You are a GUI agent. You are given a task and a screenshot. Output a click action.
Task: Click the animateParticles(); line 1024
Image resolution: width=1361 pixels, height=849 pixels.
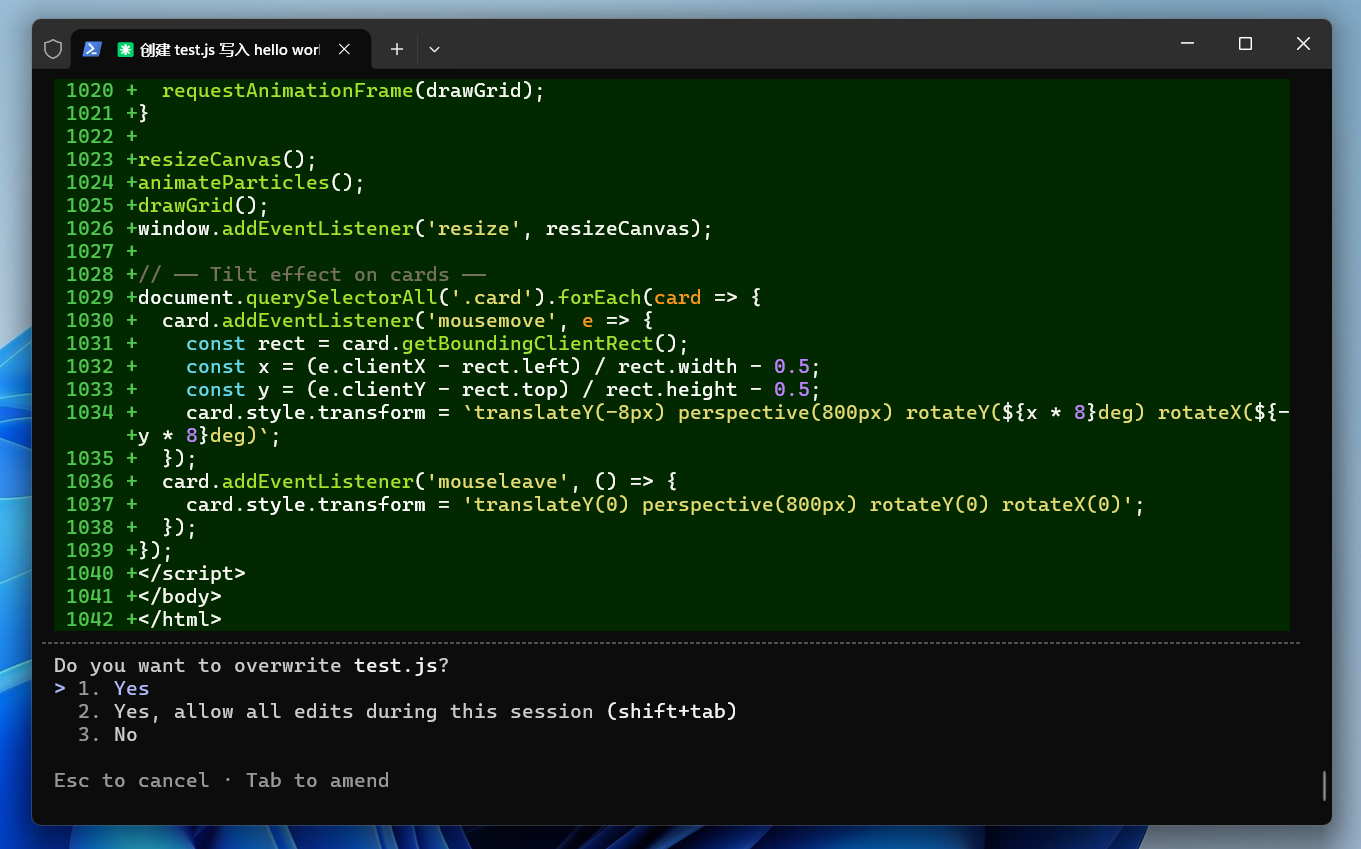pyautogui.click(x=251, y=182)
